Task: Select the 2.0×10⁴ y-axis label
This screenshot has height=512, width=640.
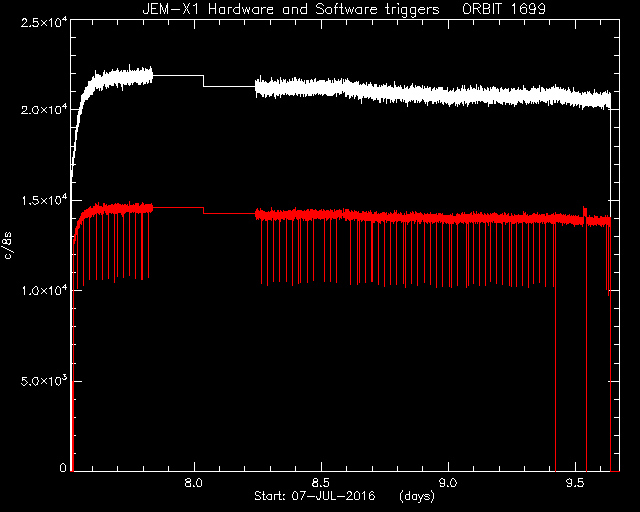Action: point(44,110)
